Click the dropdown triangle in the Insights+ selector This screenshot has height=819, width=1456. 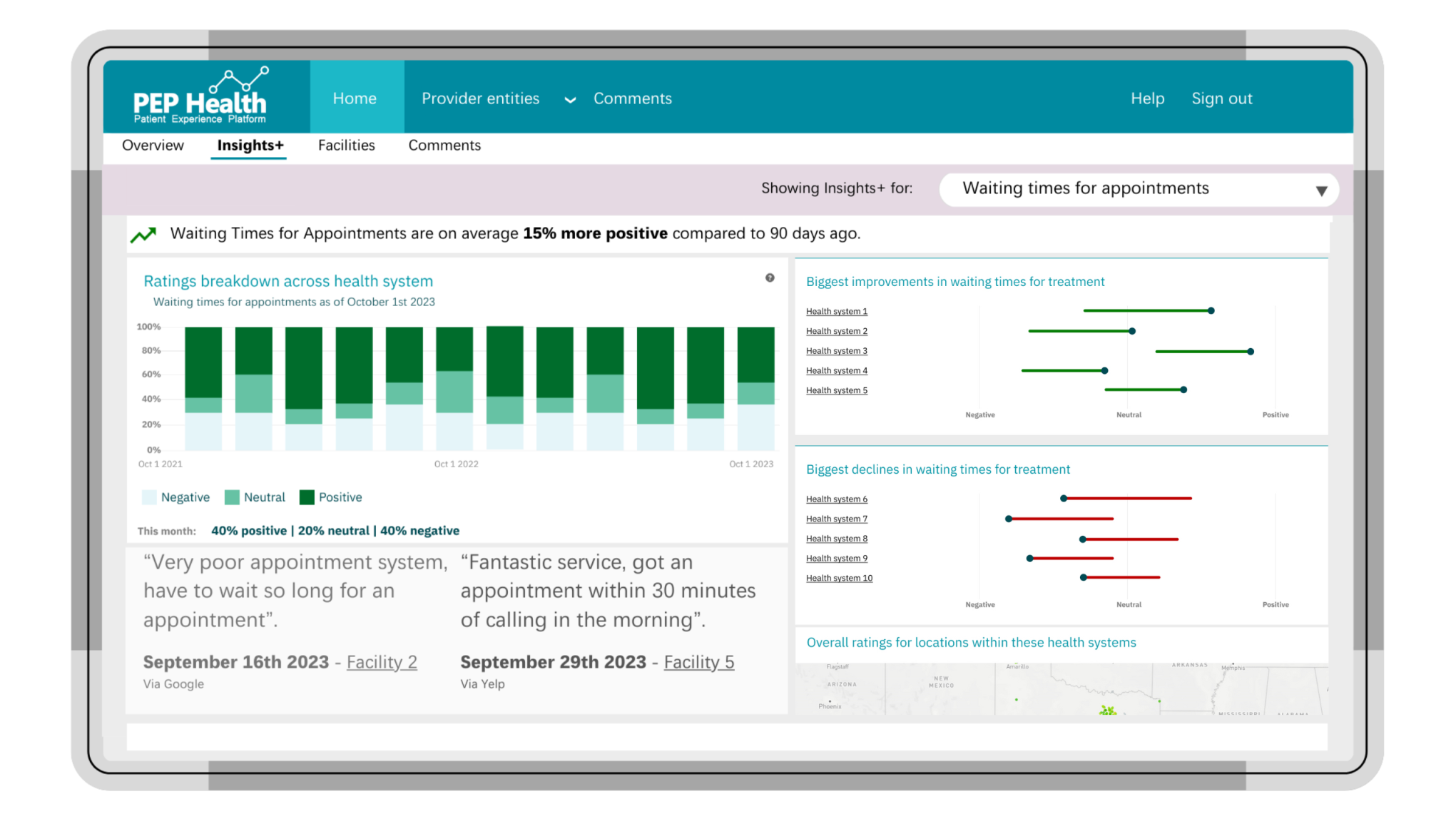1320,190
